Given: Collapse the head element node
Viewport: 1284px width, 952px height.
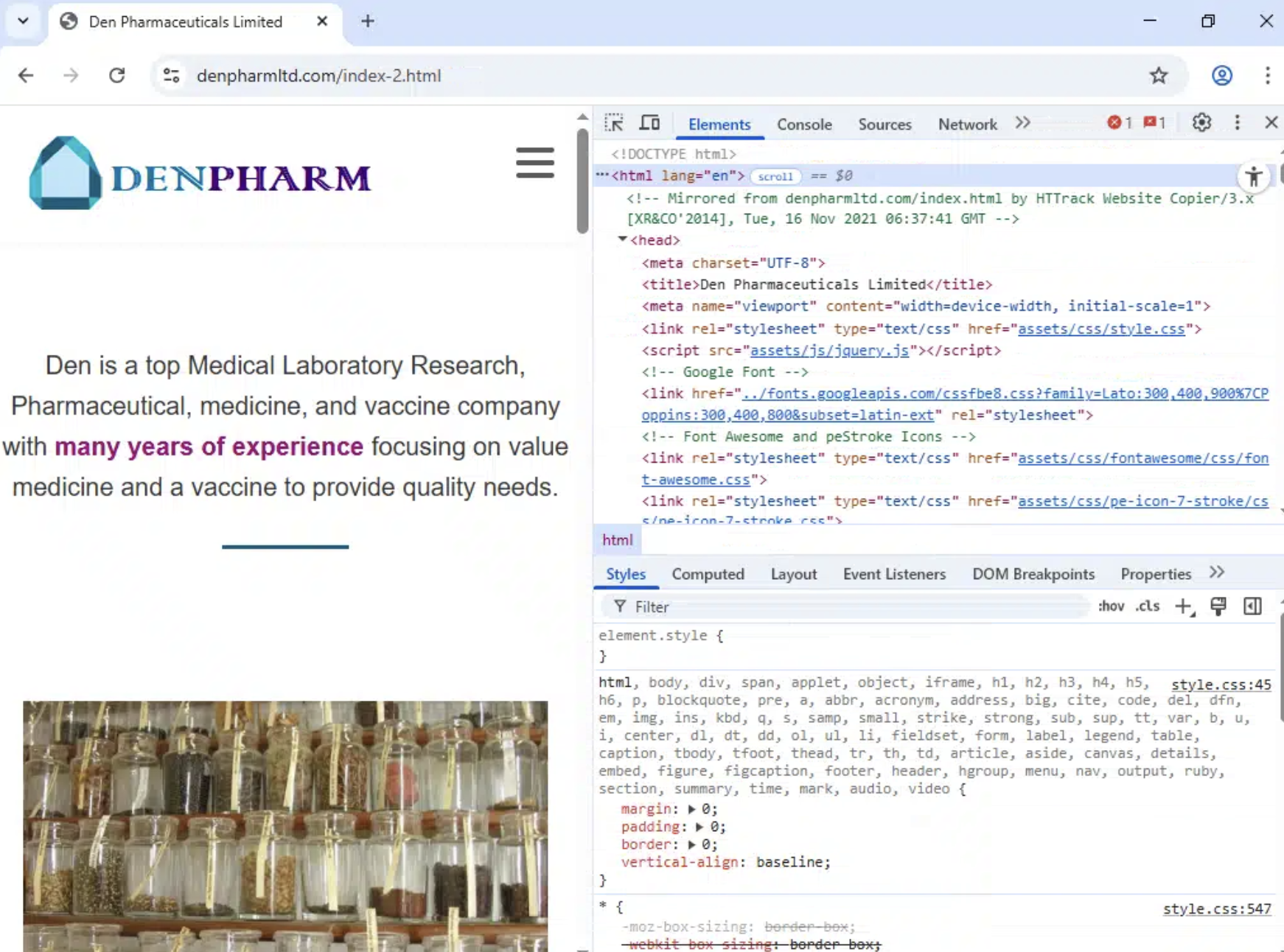Looking at the screenshot, I should (x=622, y=239).
